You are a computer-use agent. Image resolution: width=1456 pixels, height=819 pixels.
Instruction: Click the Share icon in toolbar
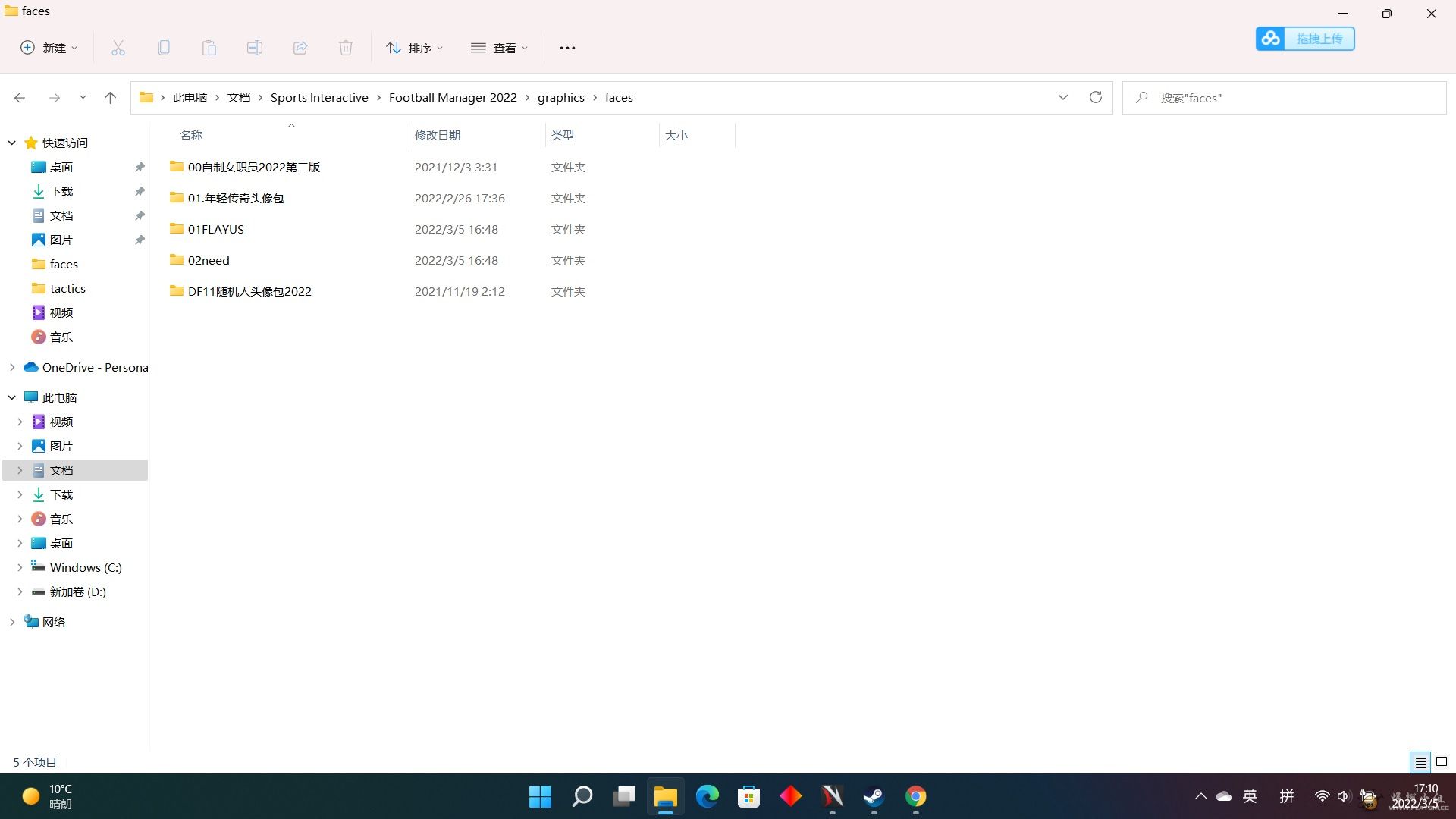coord(300,48)
